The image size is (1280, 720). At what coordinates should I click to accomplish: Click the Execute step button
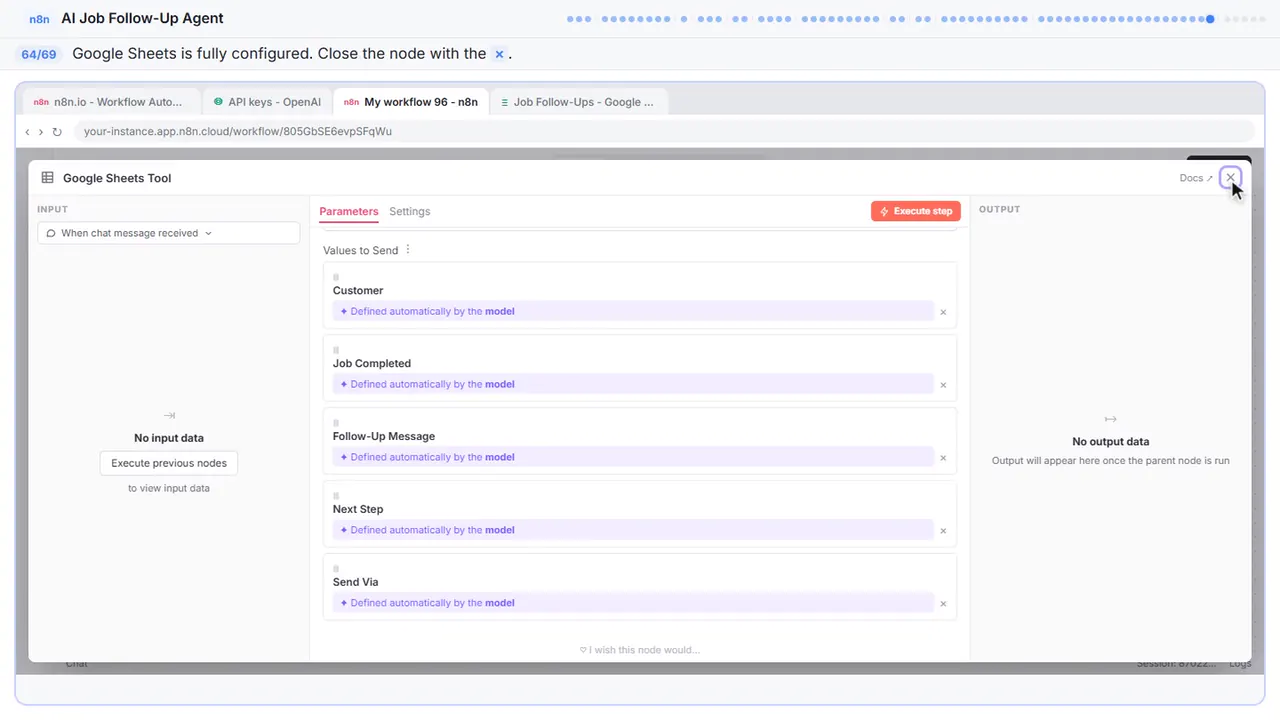click(915, 211)
